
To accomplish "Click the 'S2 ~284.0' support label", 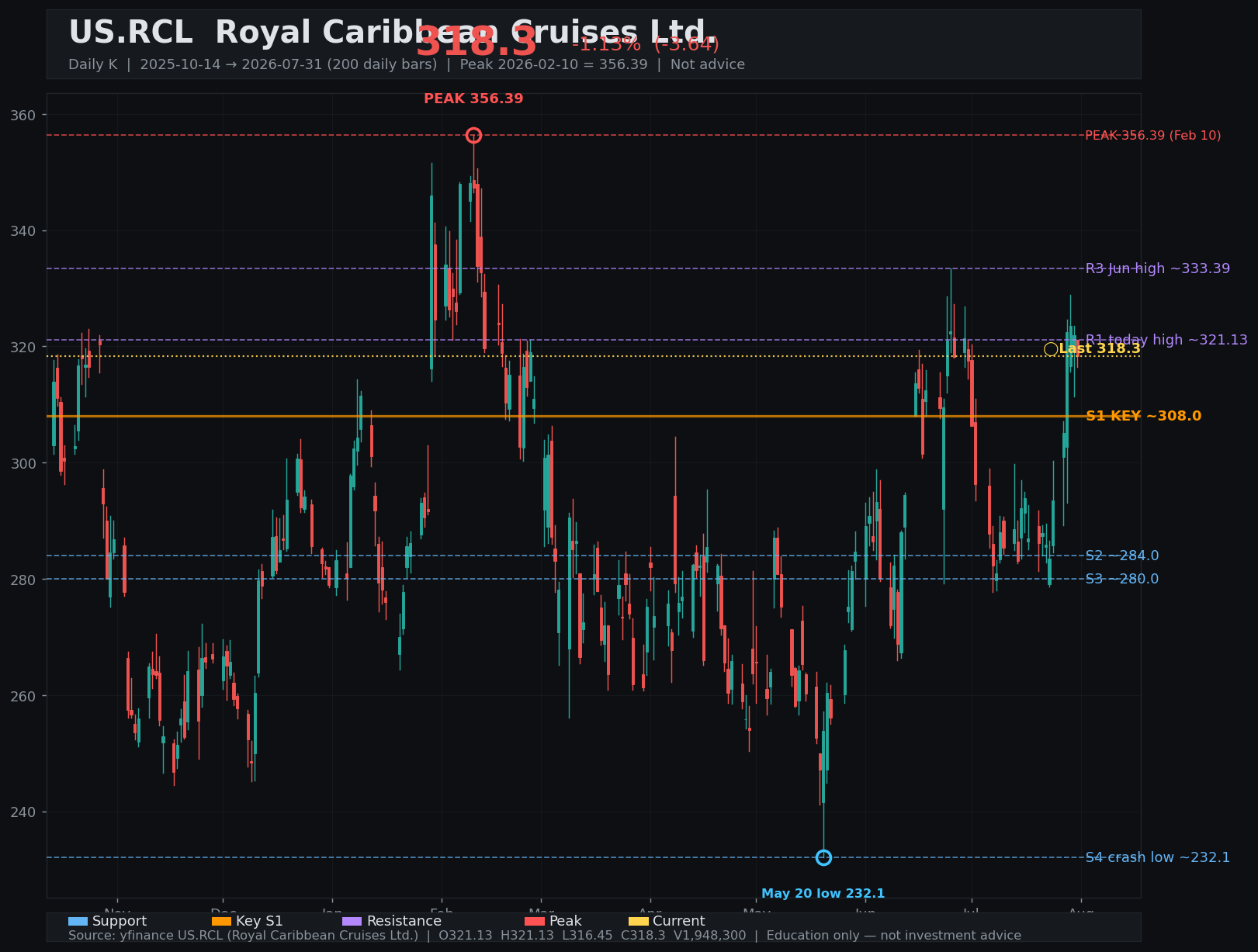I will pyautogui.click(x=1121, y=556).
